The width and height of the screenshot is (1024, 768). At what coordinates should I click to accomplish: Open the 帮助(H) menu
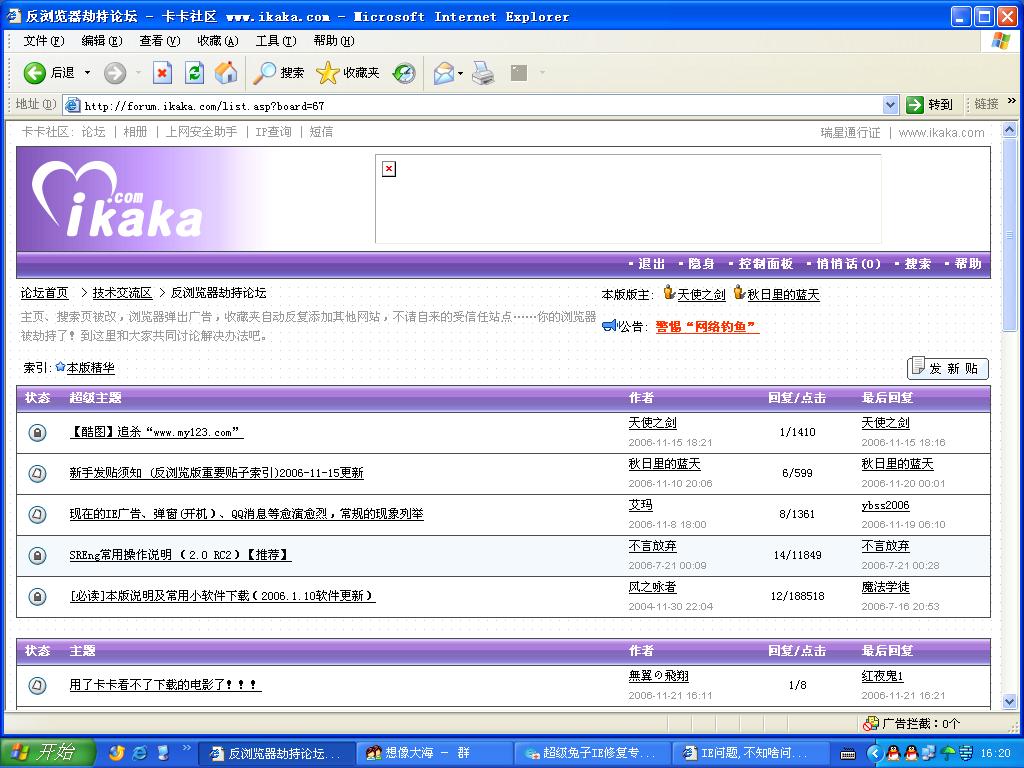[x=334, y=40]
